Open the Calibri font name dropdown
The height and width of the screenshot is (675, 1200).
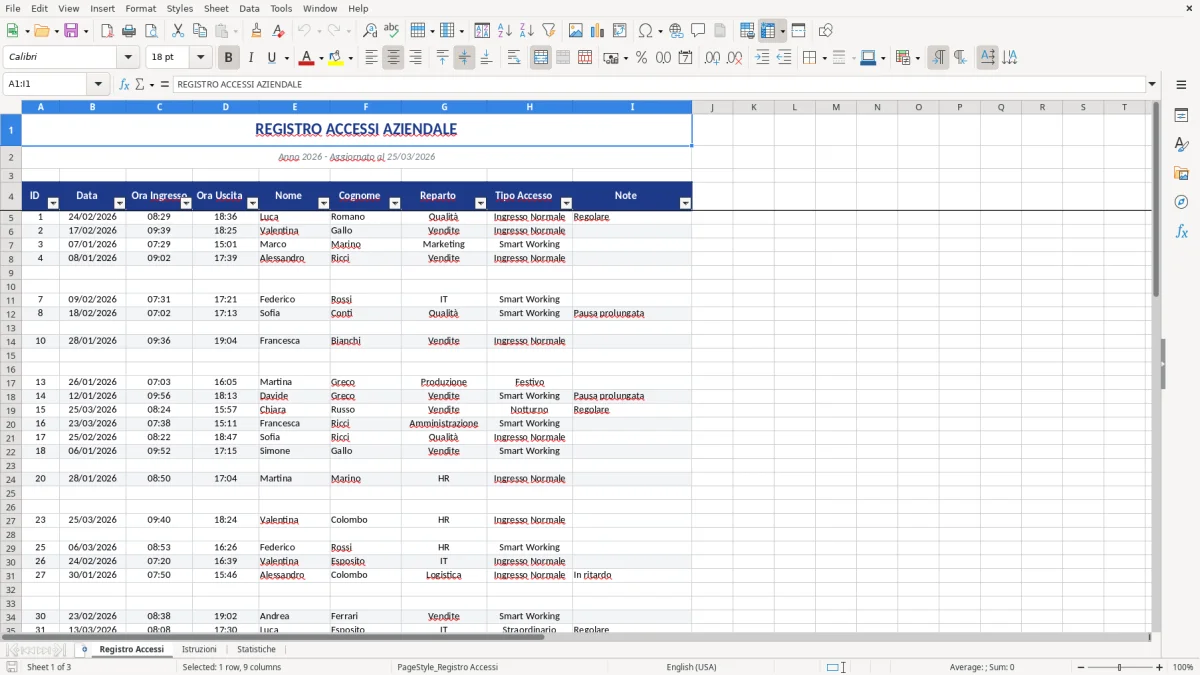pyautogui.click(x=127, y=57)
